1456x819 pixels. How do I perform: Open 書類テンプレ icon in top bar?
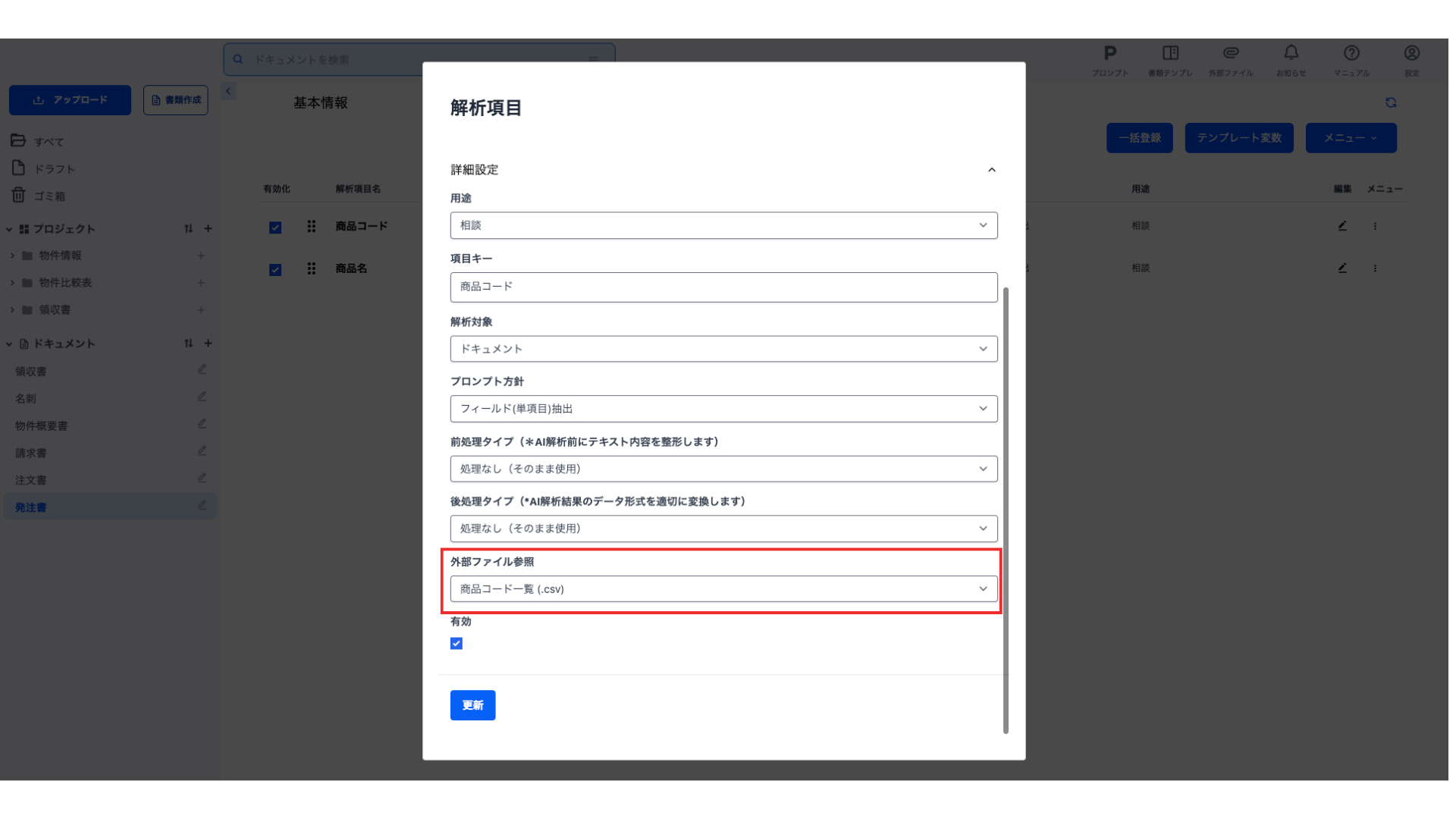coord(1170,54)
